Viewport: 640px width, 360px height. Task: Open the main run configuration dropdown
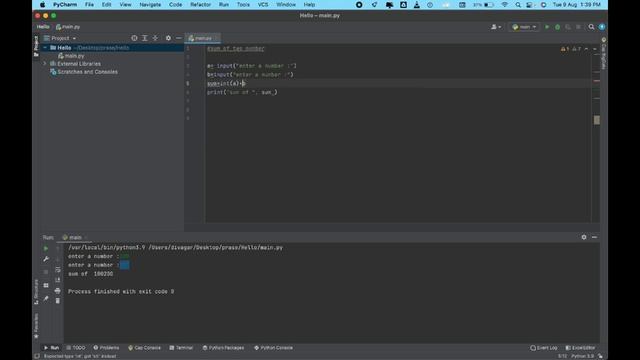tap(524, 27)
